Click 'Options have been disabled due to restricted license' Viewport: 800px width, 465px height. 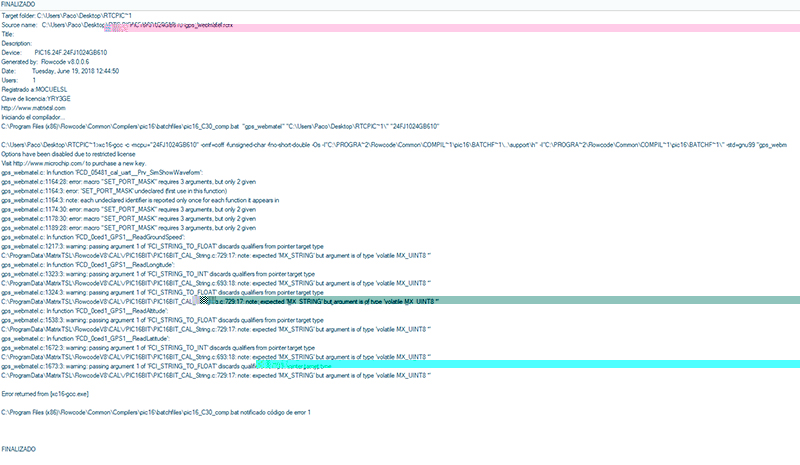pyautogui.click(x=68, y=154)
